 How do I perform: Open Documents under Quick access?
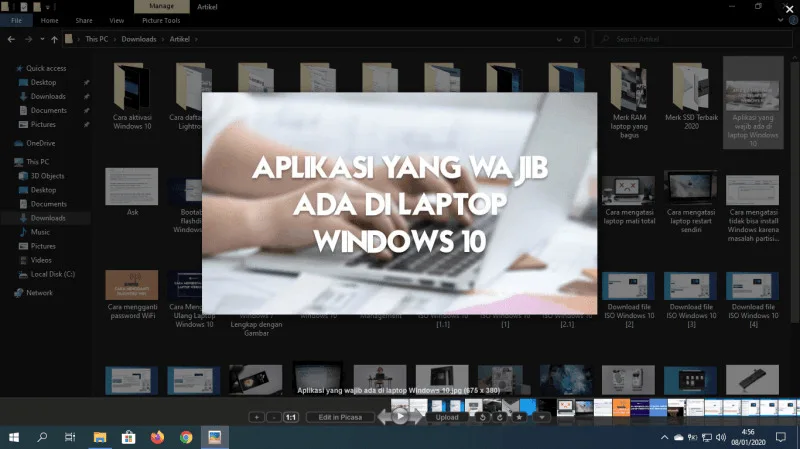pos(48,110)
